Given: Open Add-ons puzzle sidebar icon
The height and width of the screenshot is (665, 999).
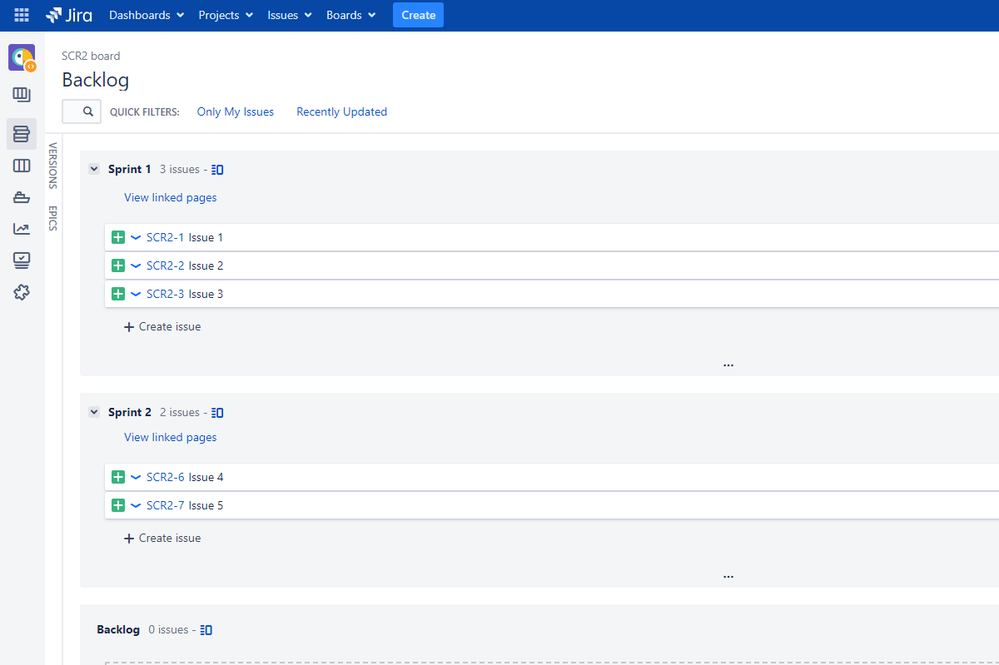Looking at the screenshot, I should [22, 292].
